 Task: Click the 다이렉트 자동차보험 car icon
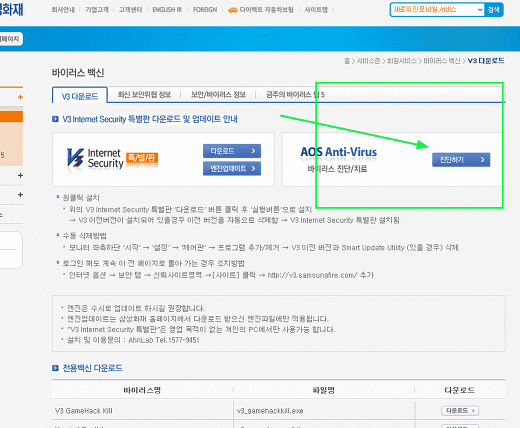[x=232, y=10]
